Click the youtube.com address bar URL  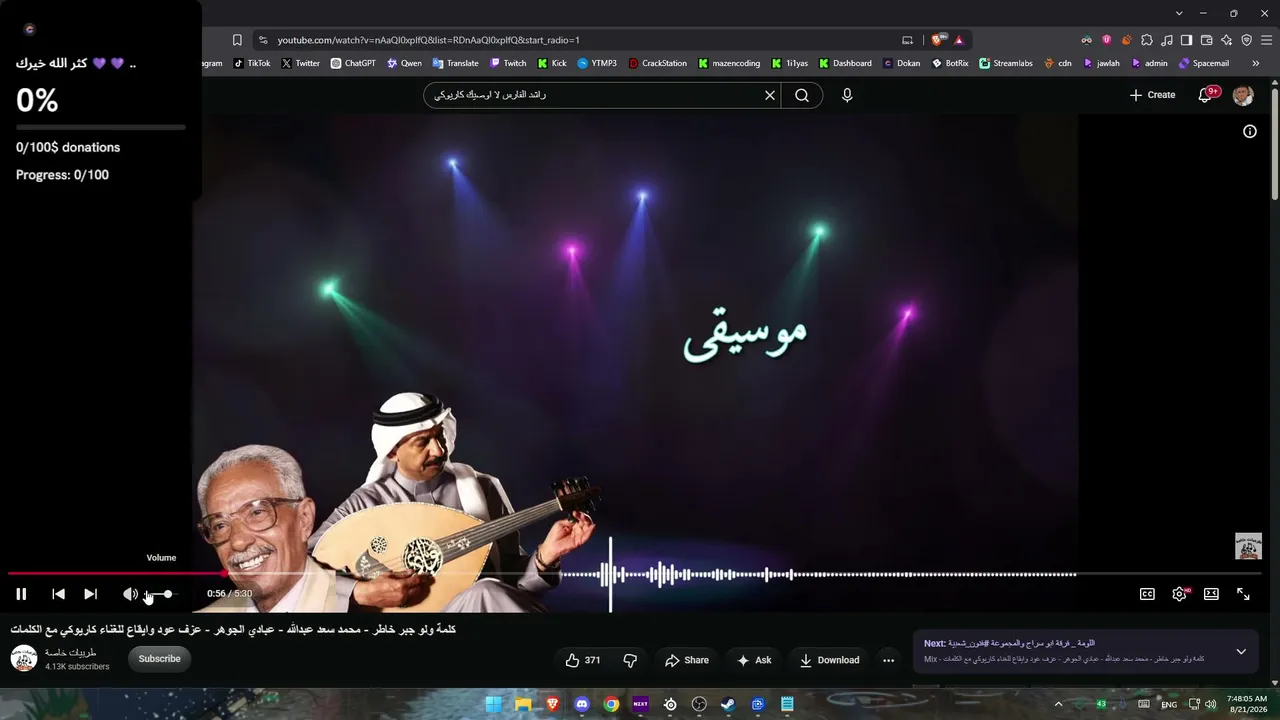pyautogui.click(x=429, y=40)
